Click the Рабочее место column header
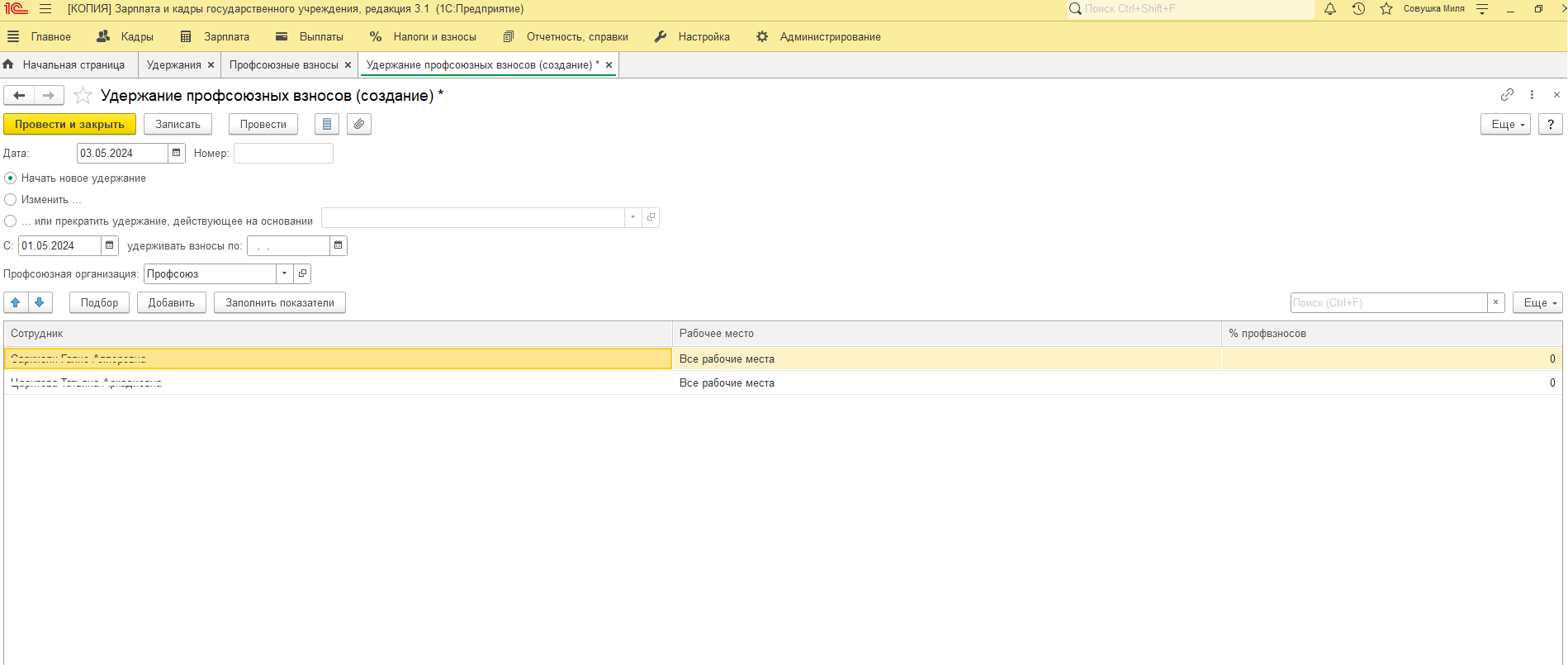Viewport: 1568px width, 665px height. (947, 334)
